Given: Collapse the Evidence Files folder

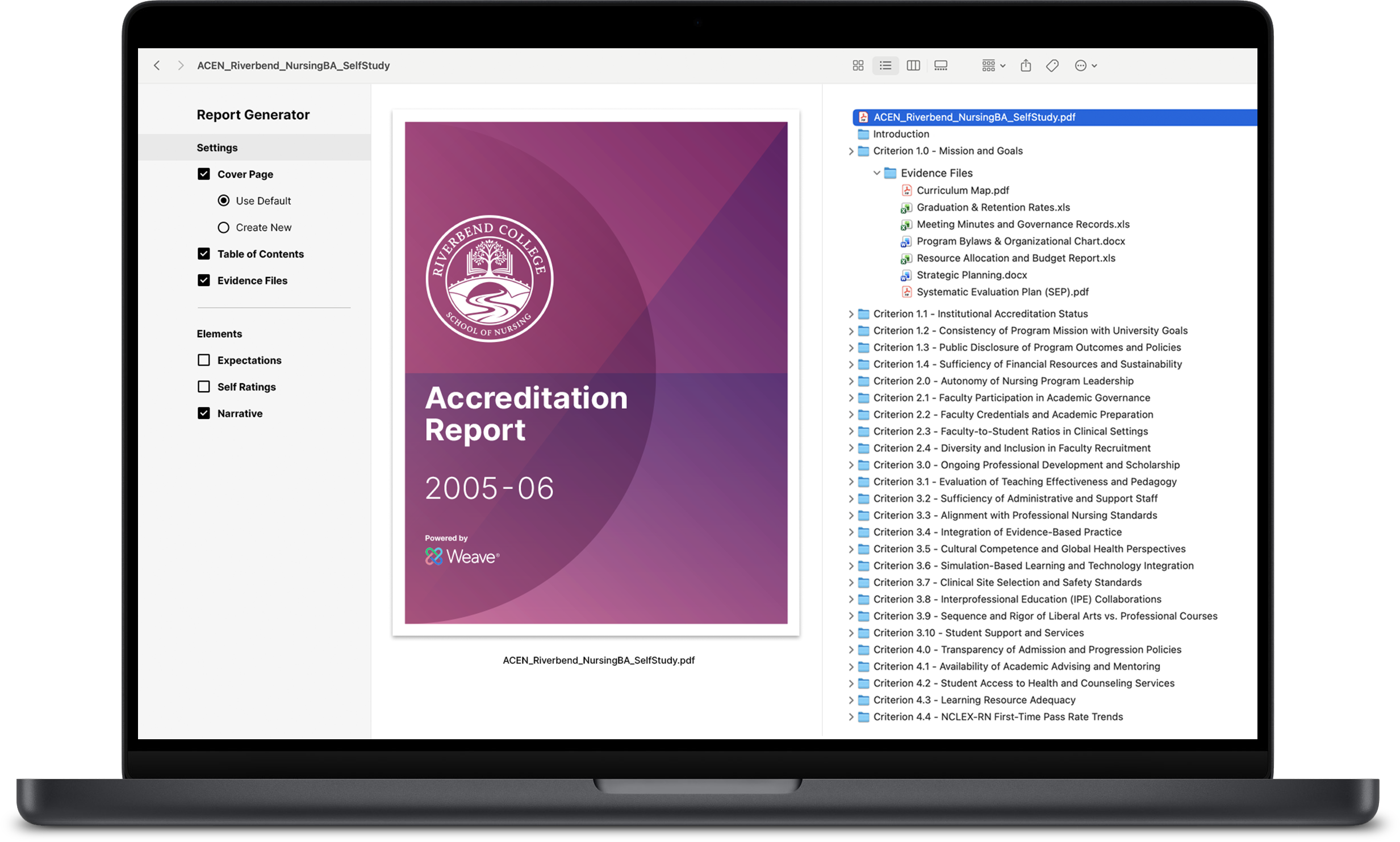Looking at the screenshot, I should (876, 173).
